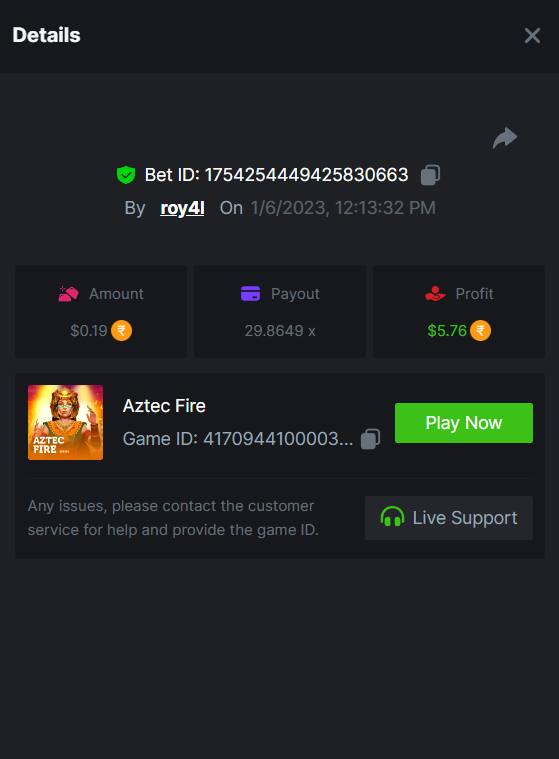Click the red Profit hand icon
559x759 pixels.
tap(435, 293)
